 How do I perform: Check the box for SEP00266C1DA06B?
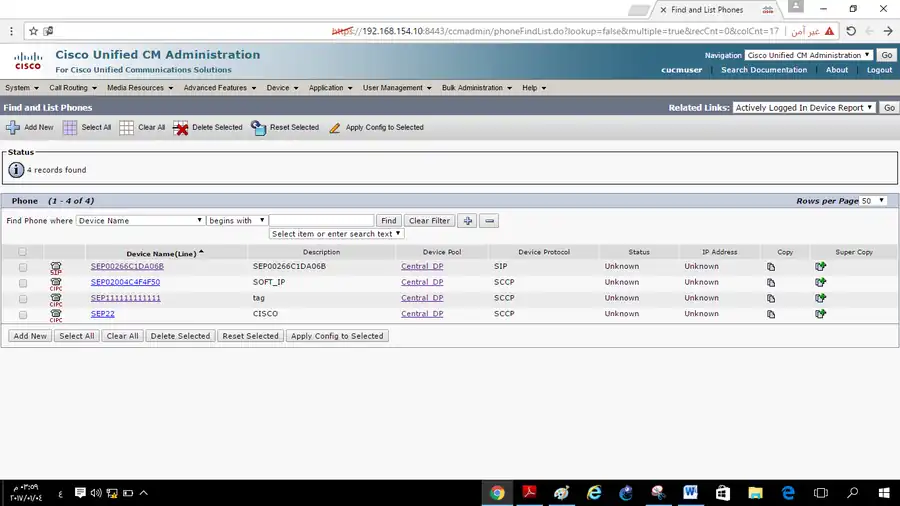[22, 267]
